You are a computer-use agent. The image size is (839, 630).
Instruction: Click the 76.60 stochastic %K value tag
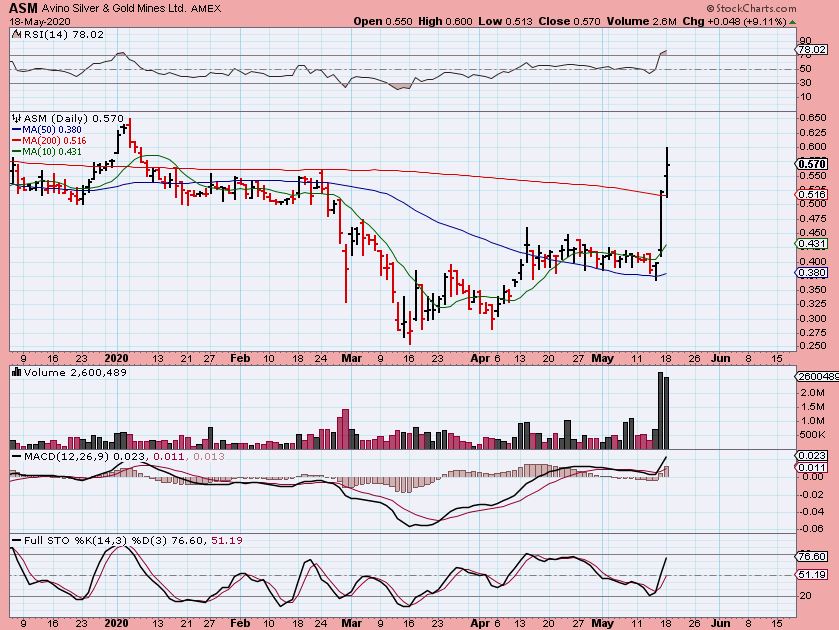[812, 557]
